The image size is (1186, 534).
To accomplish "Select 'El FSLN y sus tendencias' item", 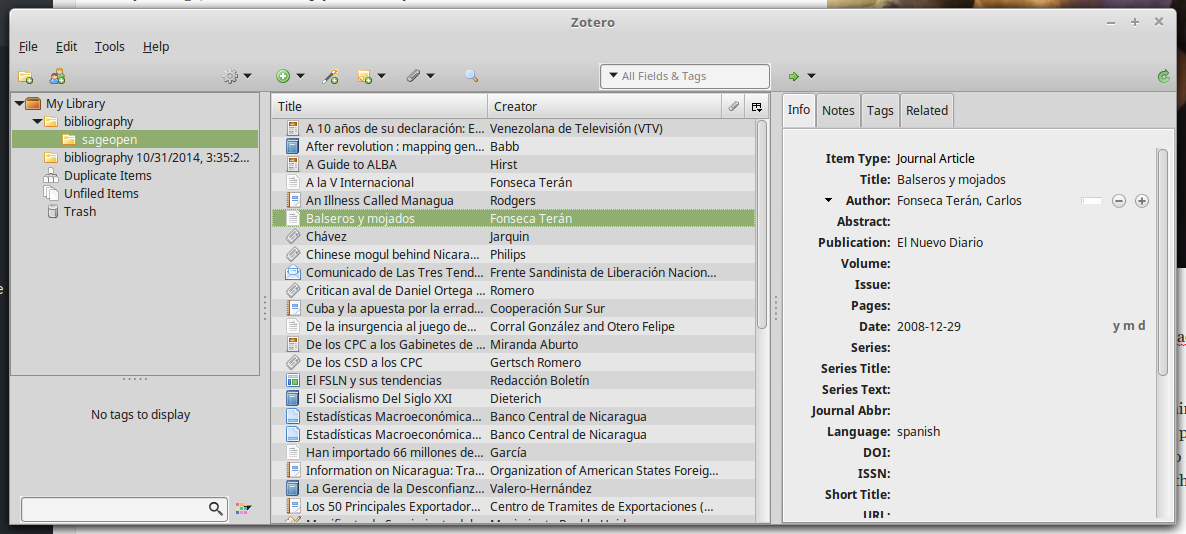I will coord(514,380).
